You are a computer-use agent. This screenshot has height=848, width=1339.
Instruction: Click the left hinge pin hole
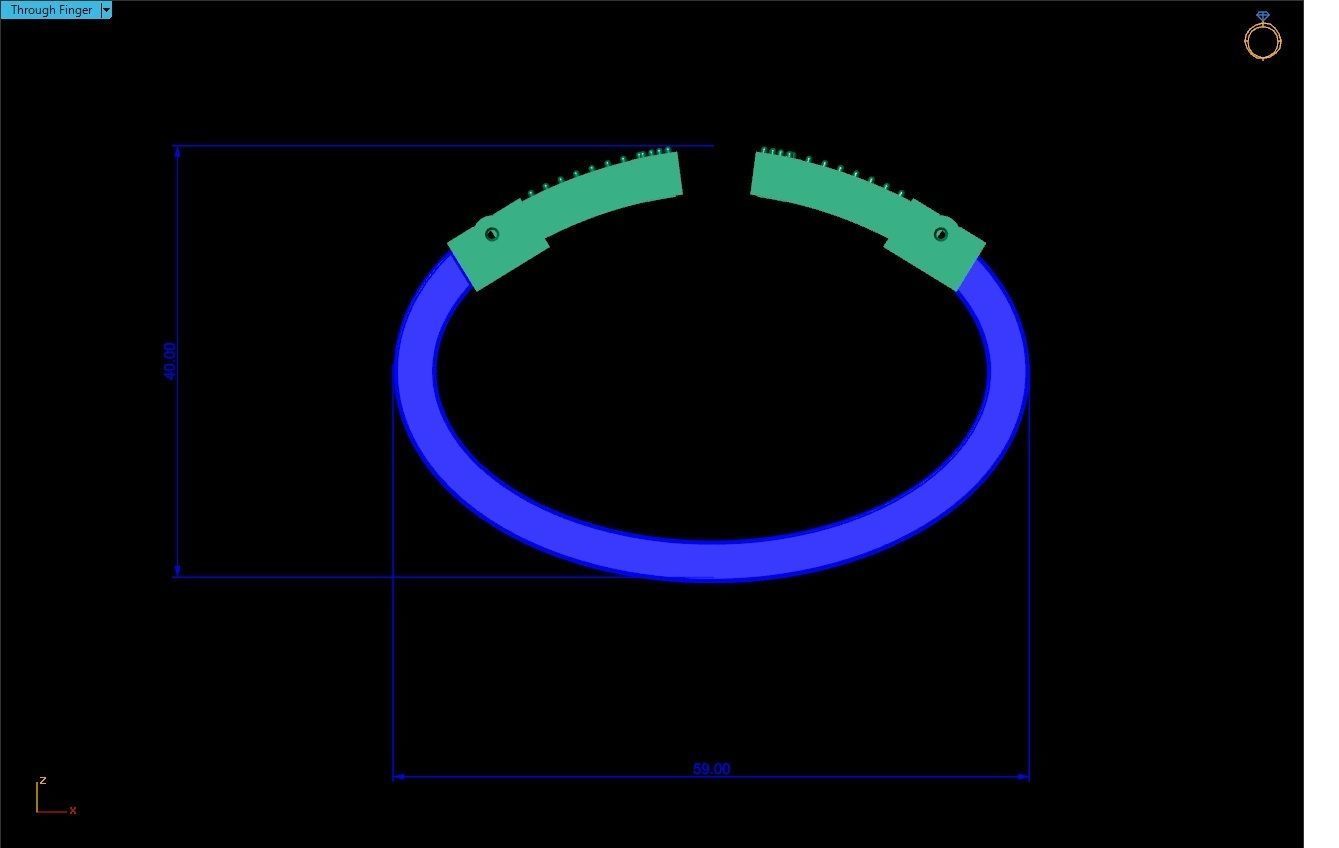491,234
